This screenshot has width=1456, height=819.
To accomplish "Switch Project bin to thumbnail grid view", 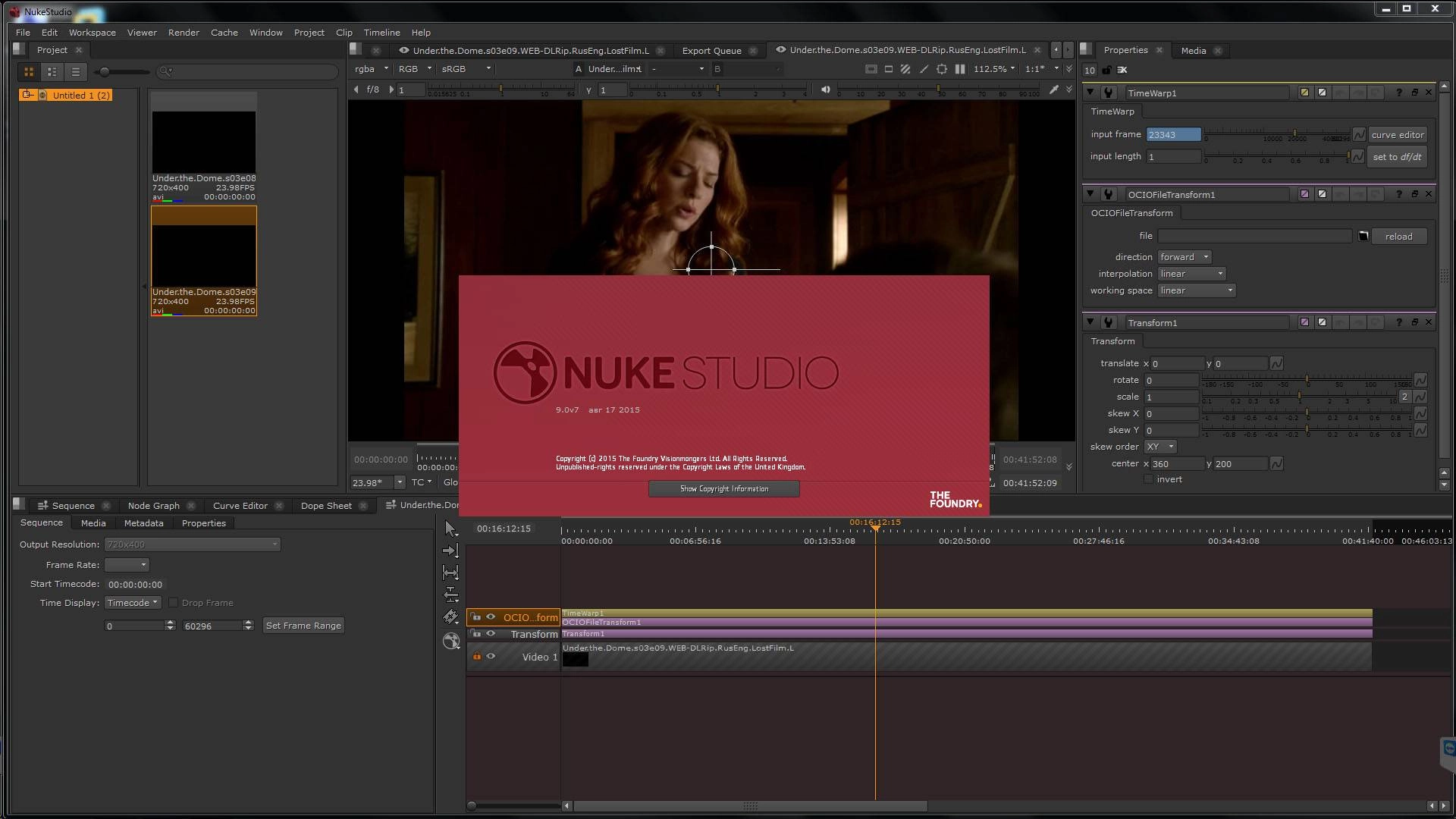I will click(x=29, y=72).
